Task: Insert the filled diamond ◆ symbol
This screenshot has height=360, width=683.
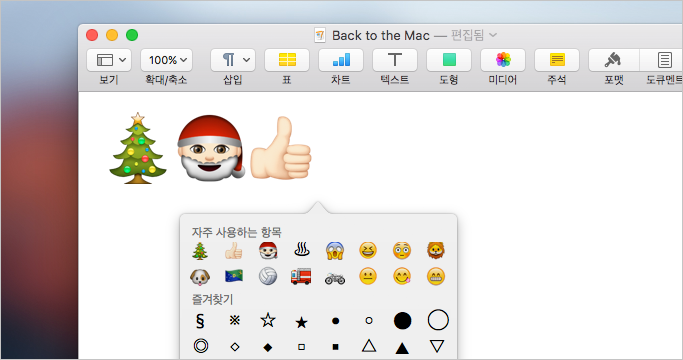Action: (268, 347)
